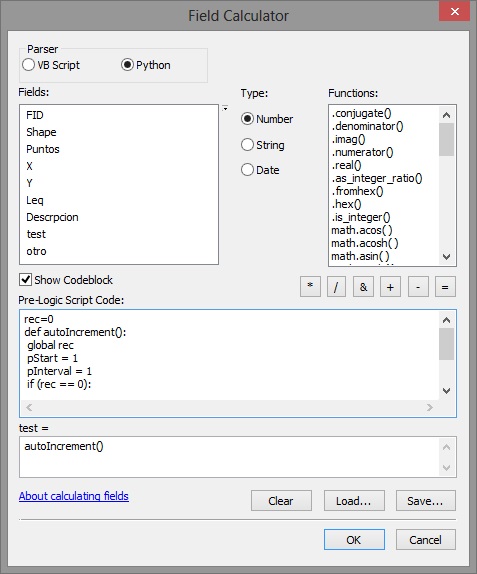Click the 'pStart = 1' code line
The image size is (477, 574).
coord(52,358)
